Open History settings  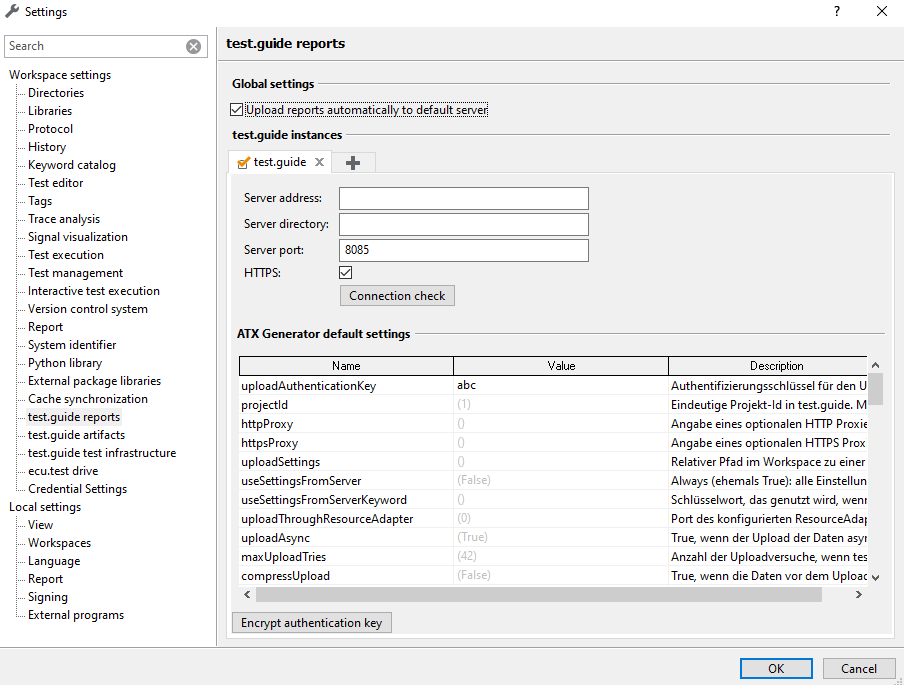47,147
